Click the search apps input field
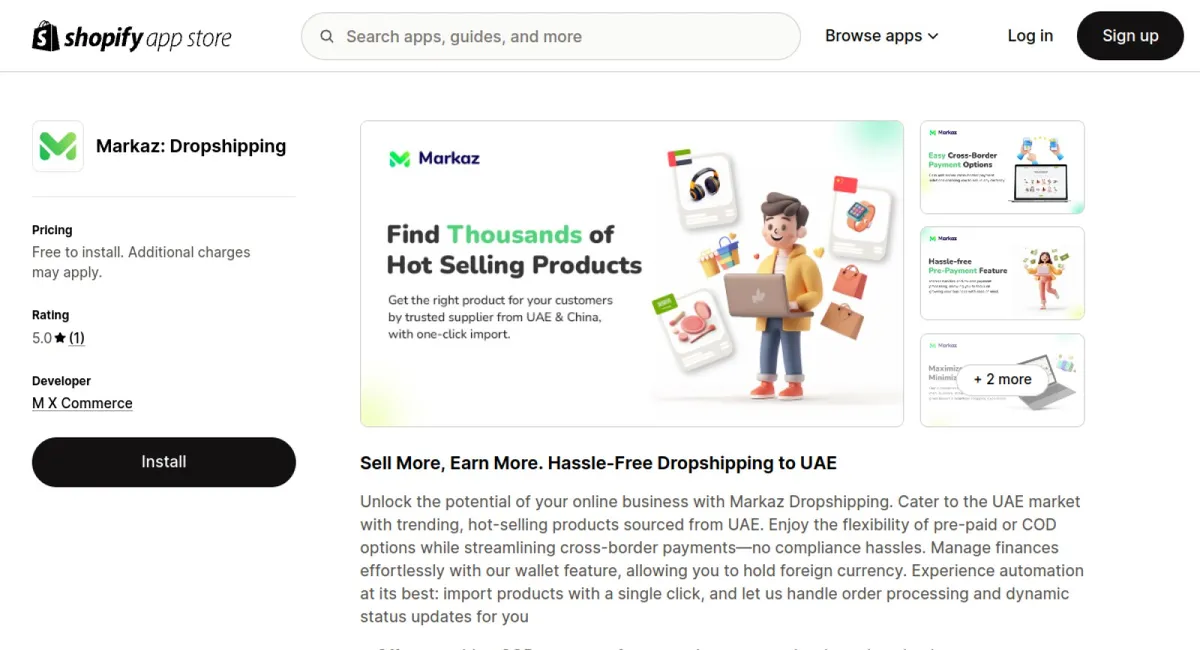Screen dimensions: 1200x650 (x=550, y=36)
